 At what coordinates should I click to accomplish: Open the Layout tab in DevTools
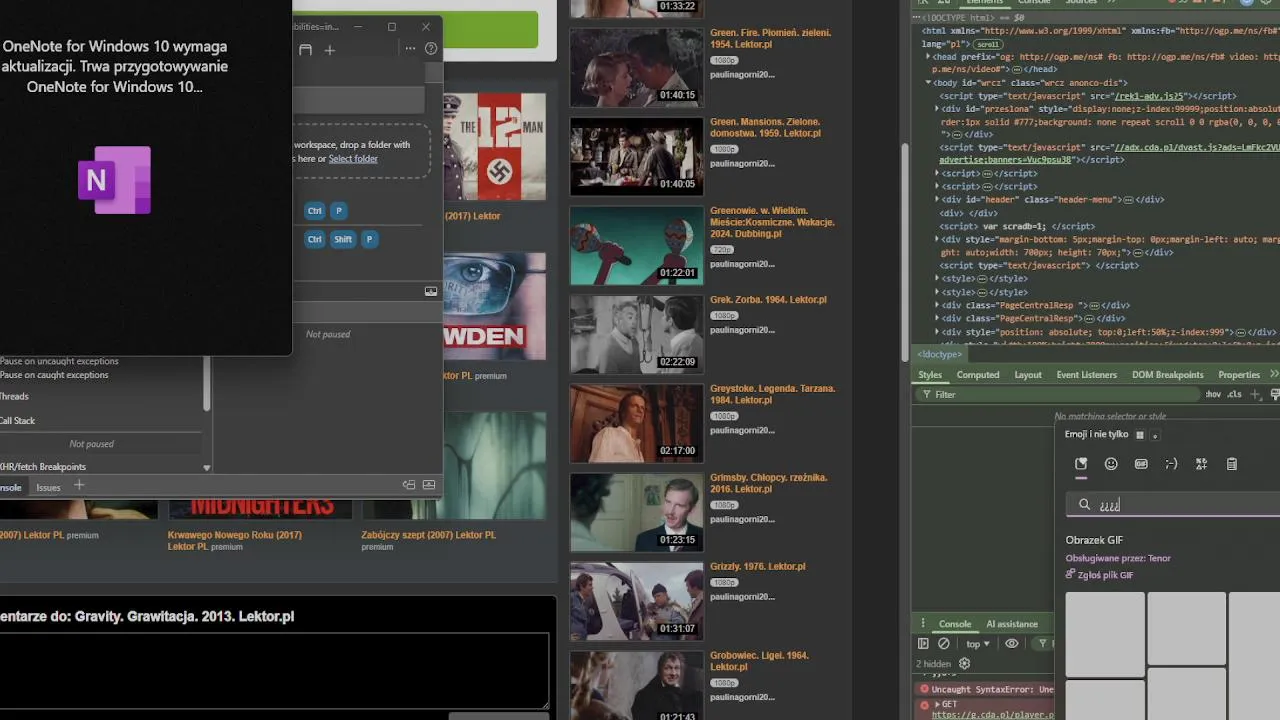[1028, 375]
